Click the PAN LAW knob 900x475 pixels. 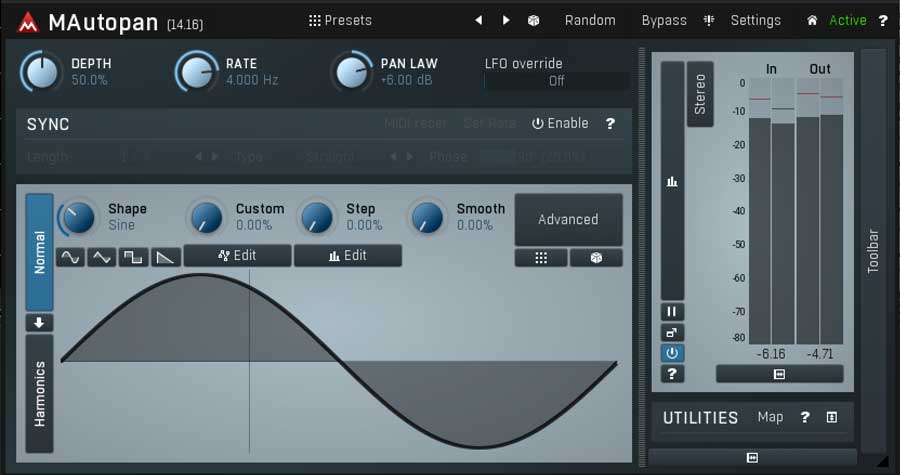351,72
